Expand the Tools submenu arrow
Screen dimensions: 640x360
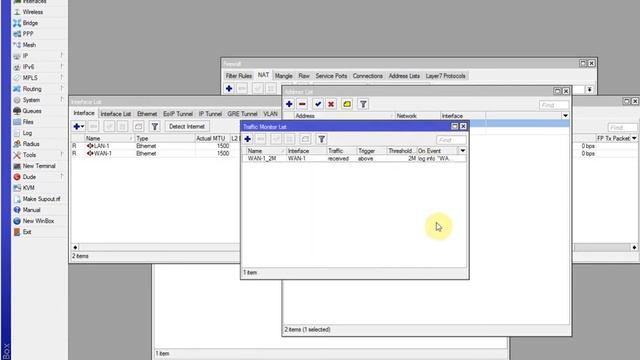pos(62,155)
